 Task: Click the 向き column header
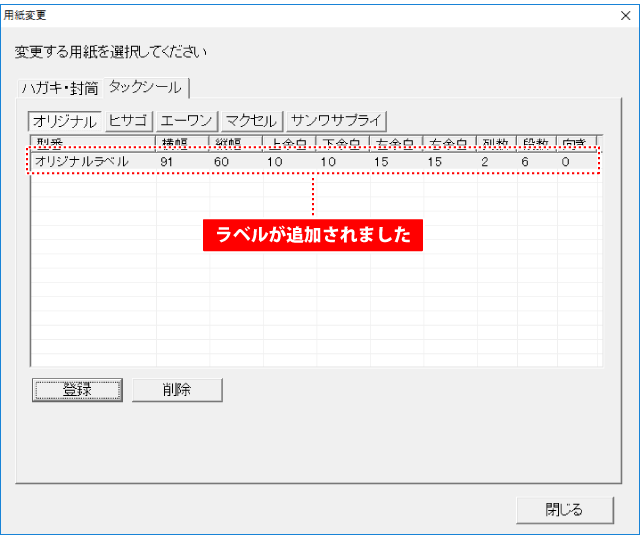577,142
